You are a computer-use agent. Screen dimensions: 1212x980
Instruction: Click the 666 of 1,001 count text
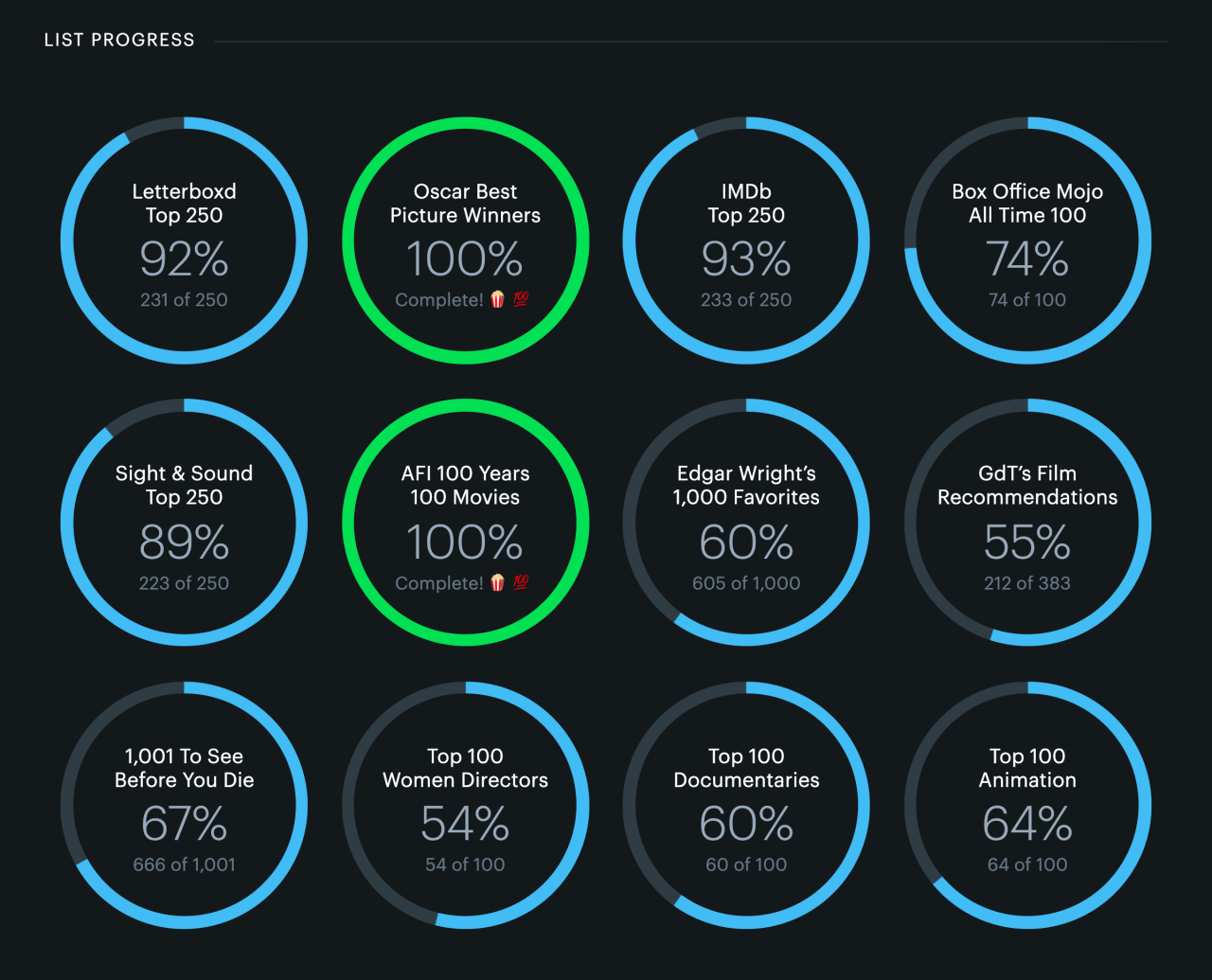pos(184,864)
